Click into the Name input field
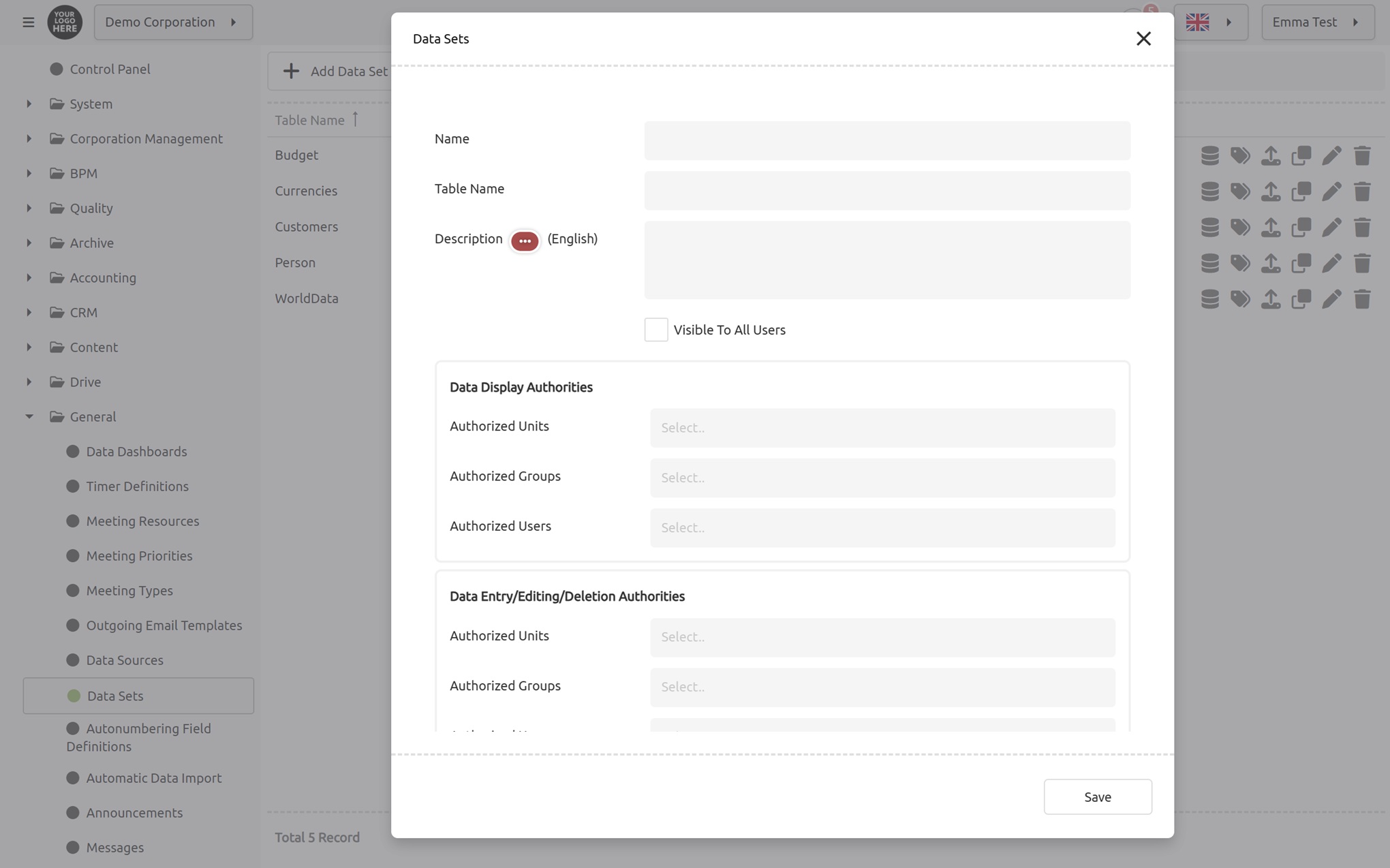This screenshot has height=868, width=1390. (x=887, y=141)
